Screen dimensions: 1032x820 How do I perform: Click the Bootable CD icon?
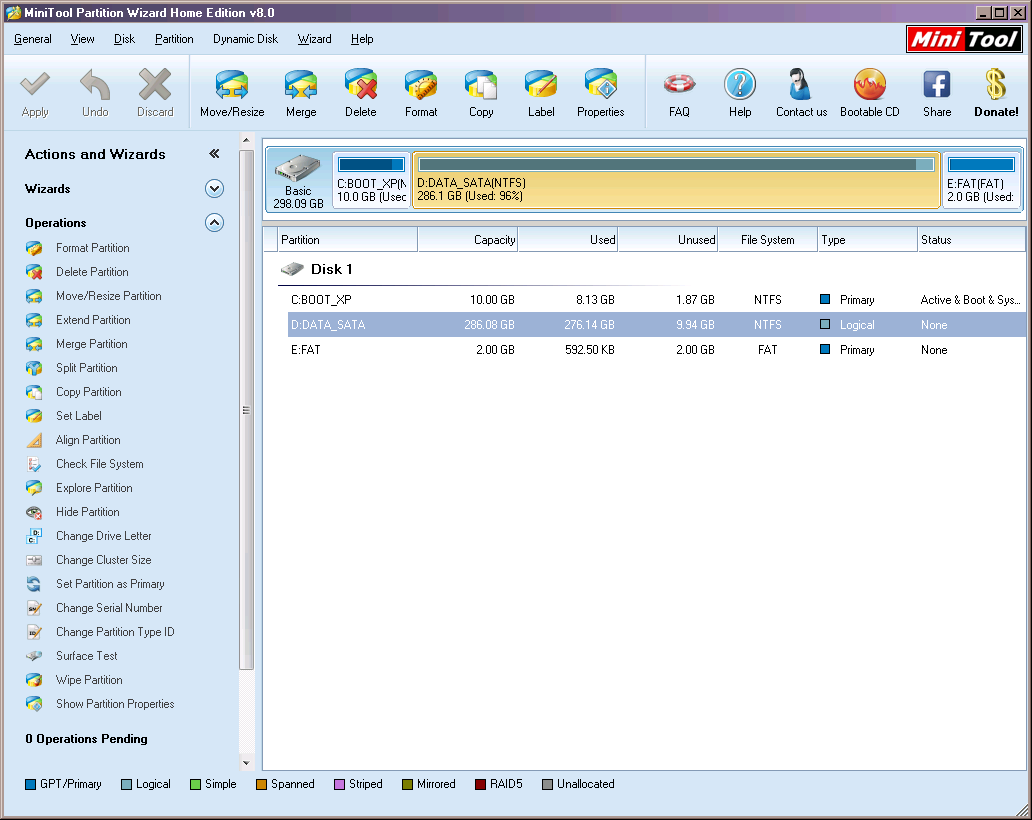point(869,85)
